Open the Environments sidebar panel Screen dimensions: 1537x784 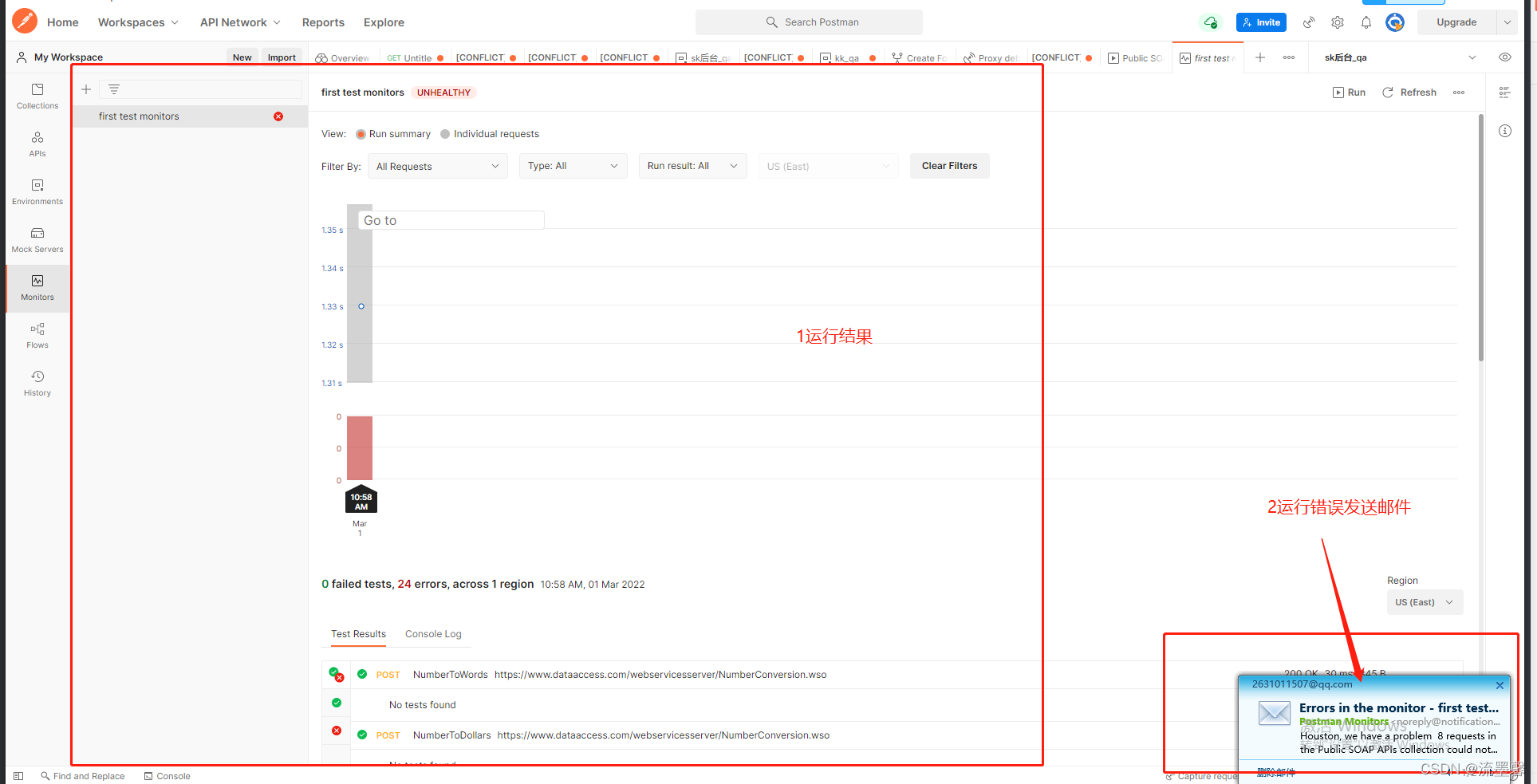click(37, 191)
